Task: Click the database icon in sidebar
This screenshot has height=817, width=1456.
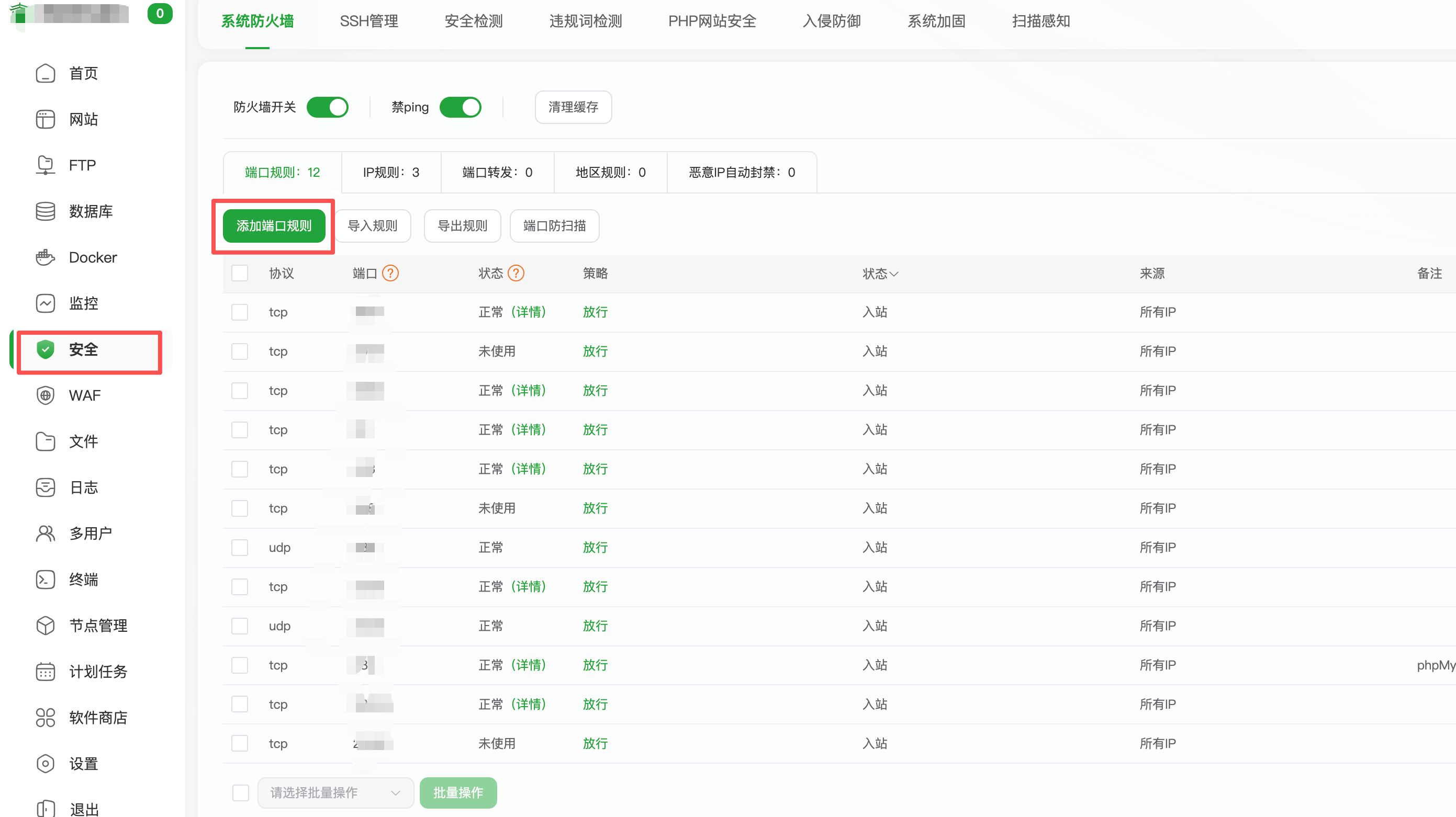Action: coord(45,211)
